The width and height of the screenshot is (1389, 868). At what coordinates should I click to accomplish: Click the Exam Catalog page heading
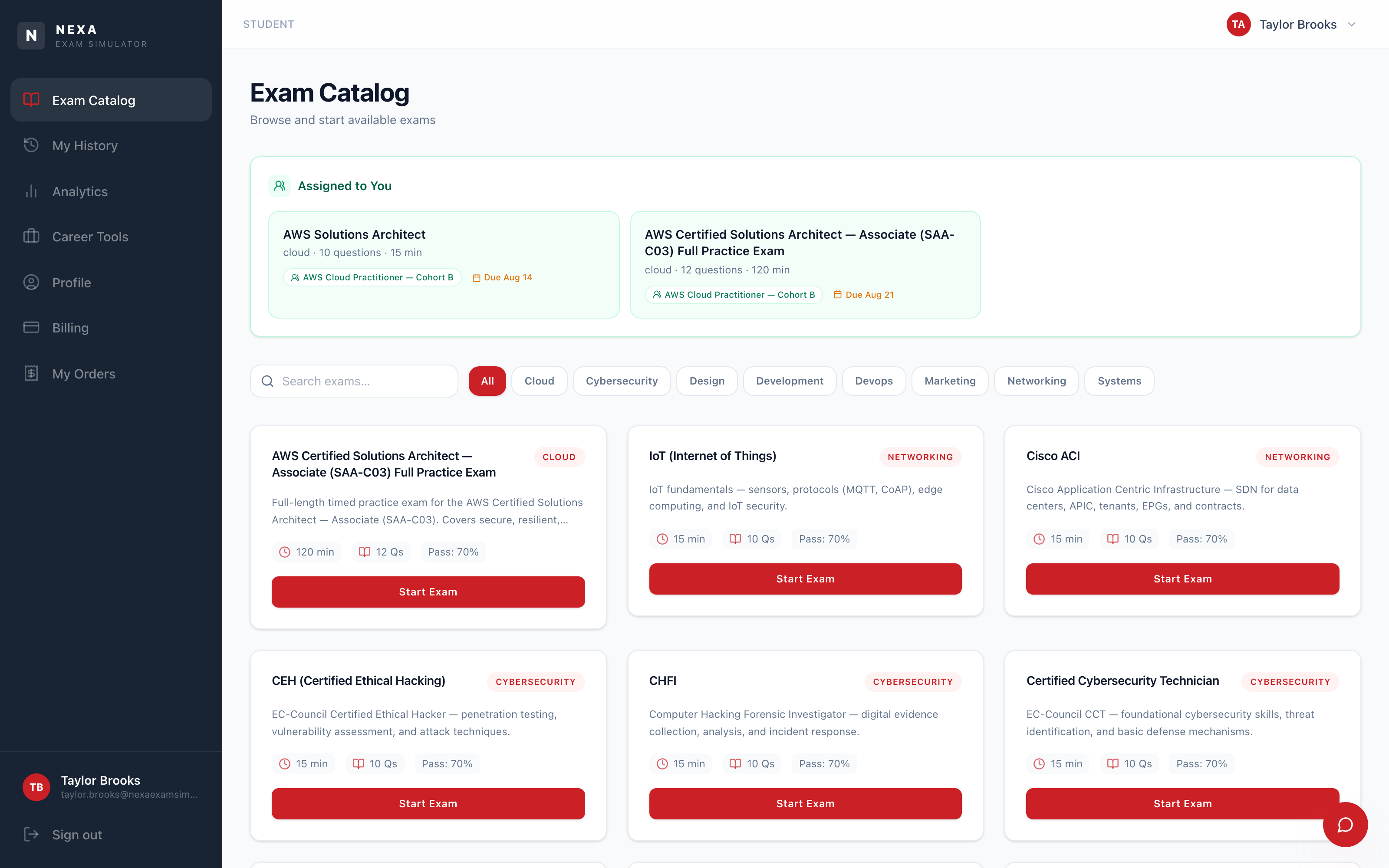(x=329, y=93)
